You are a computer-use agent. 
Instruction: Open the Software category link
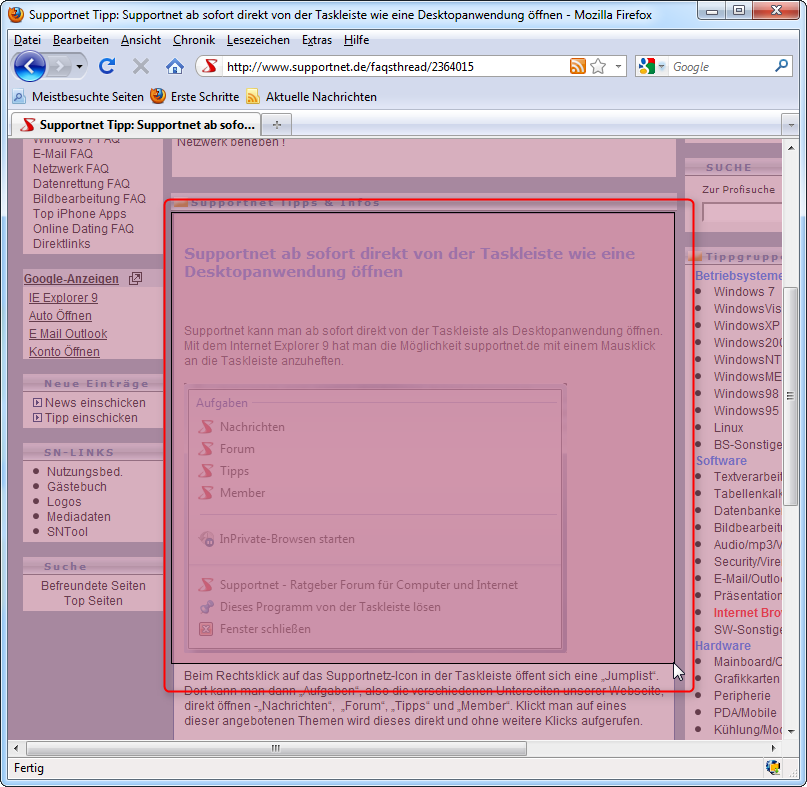tap(721, 461)
